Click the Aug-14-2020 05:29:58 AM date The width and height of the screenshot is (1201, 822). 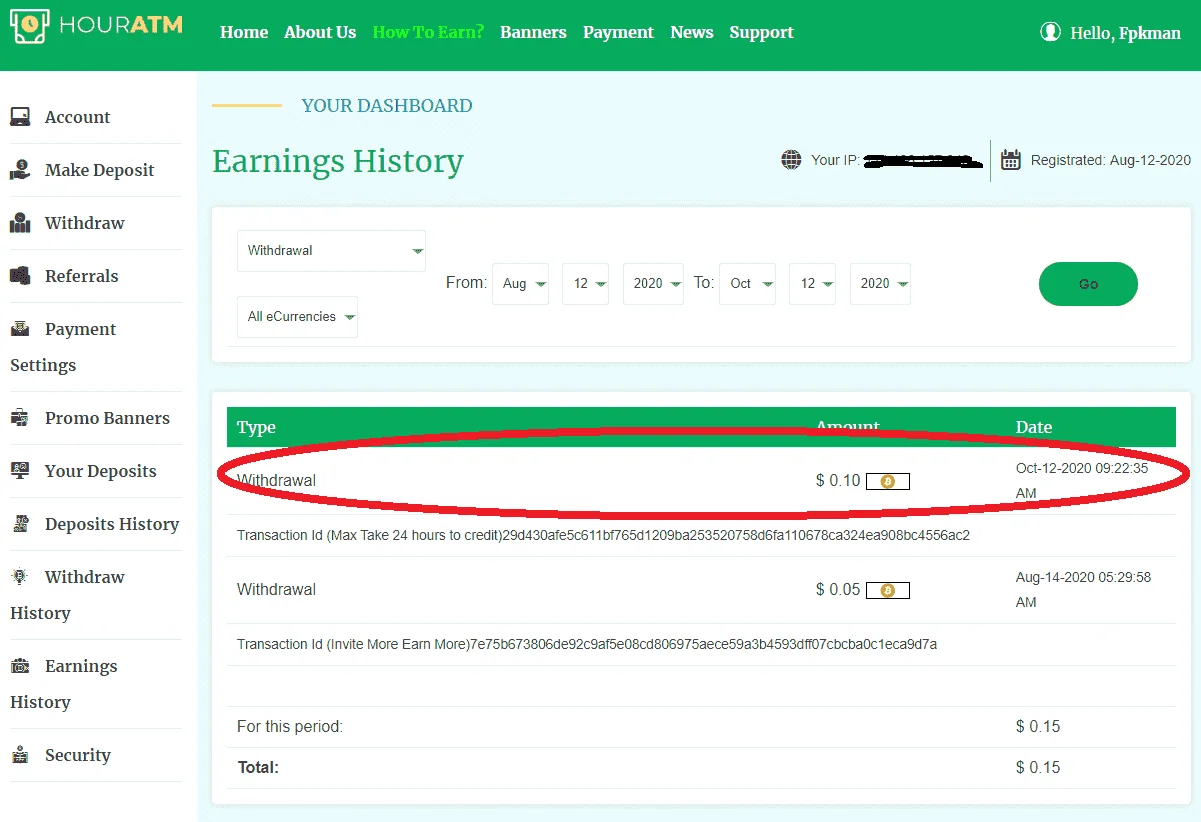pyautogui.click(x=1083, y=590)
